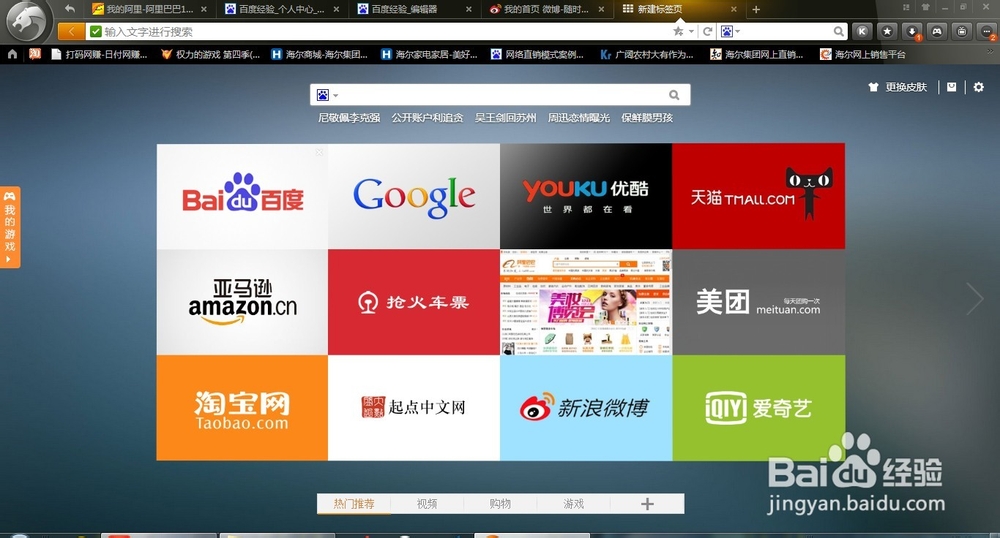
Task: Open the 淘宝网 Taobao.com tile
Action: point(242,408)
